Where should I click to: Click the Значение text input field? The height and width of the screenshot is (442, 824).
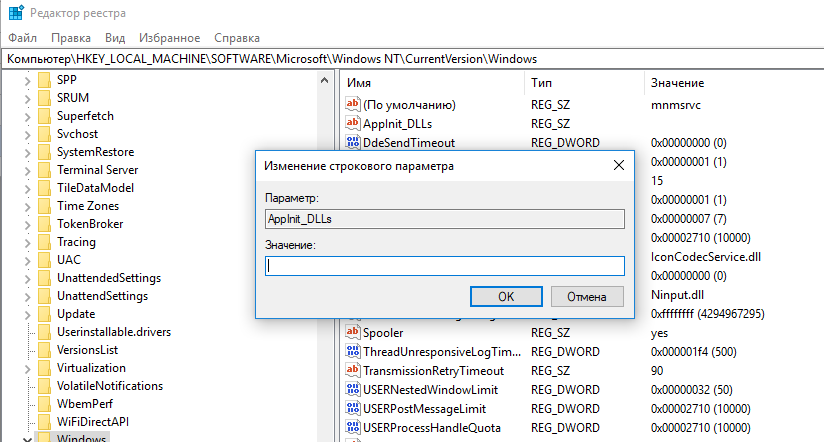(x=444, y=266)
